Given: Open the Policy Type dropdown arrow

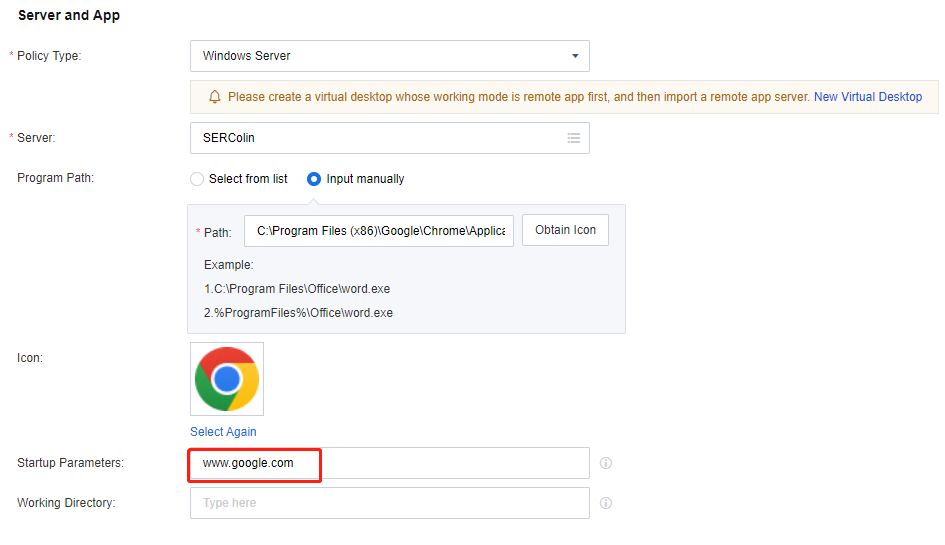Looking at the screenshot, I should coord(575,56).
